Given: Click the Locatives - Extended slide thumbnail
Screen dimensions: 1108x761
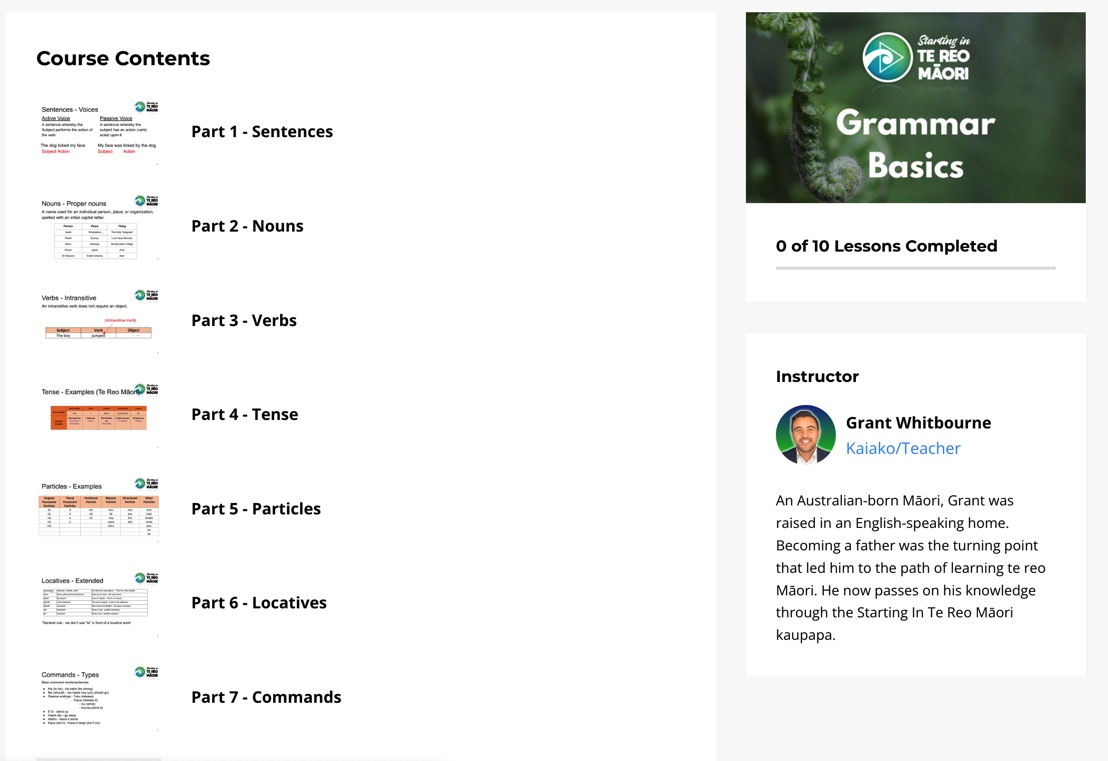Looking at the screenshot, I should pos(99,603).
